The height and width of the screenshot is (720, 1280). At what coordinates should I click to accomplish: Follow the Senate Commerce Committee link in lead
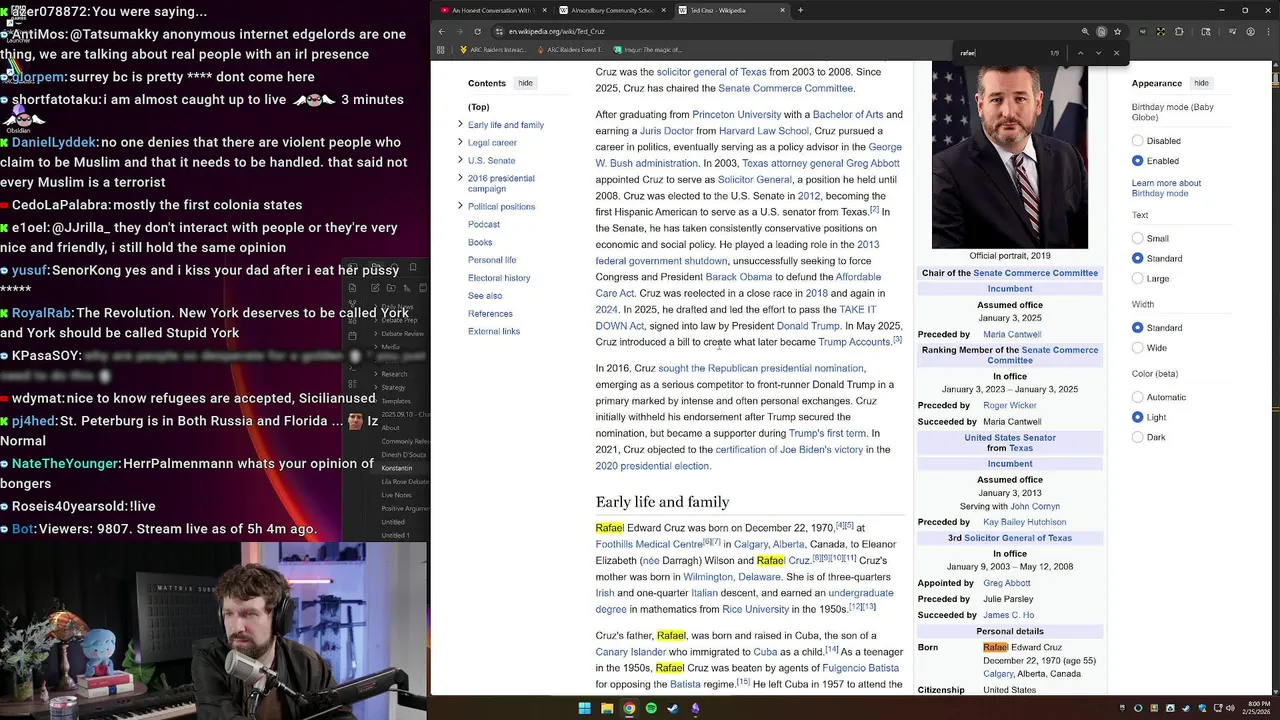[x=785, y=89]
